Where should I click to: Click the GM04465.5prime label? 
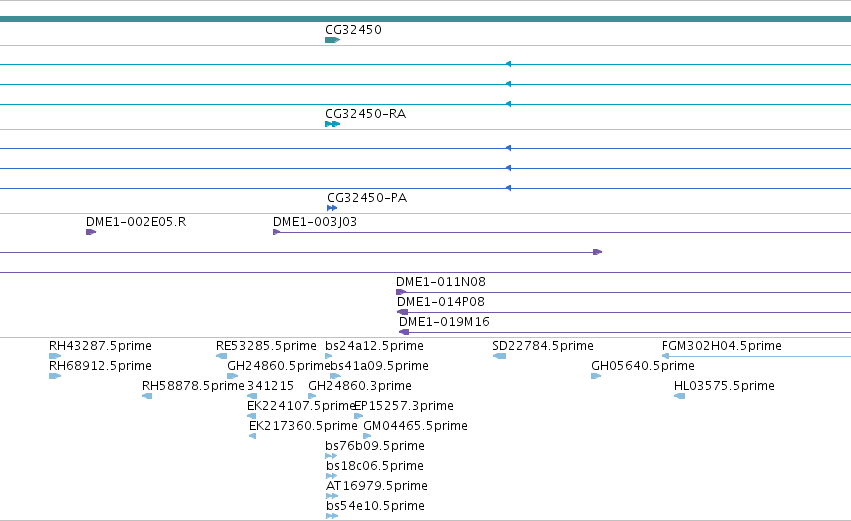pos(415,426)
